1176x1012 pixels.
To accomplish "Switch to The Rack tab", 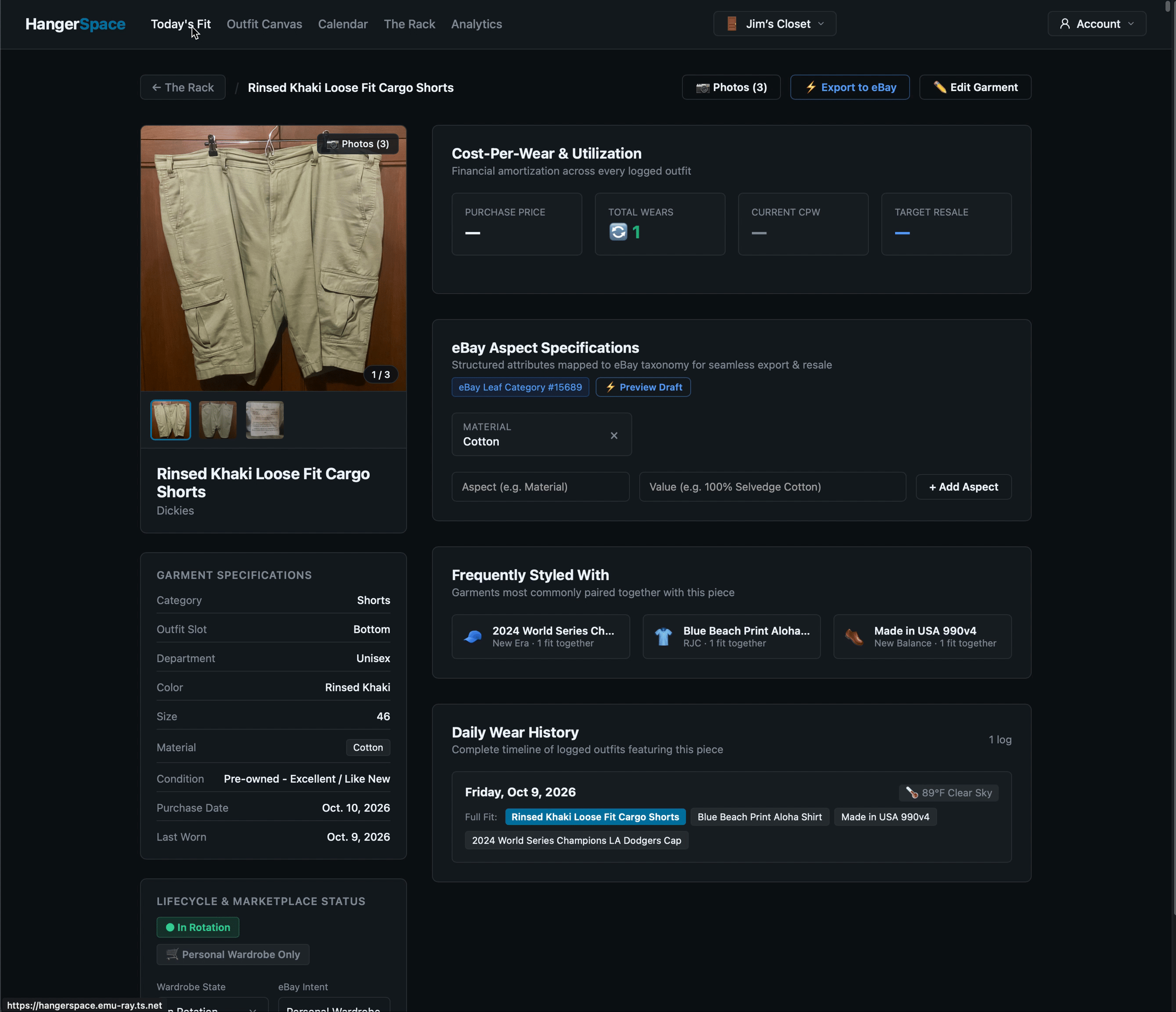I will click(x=409, y=24).
